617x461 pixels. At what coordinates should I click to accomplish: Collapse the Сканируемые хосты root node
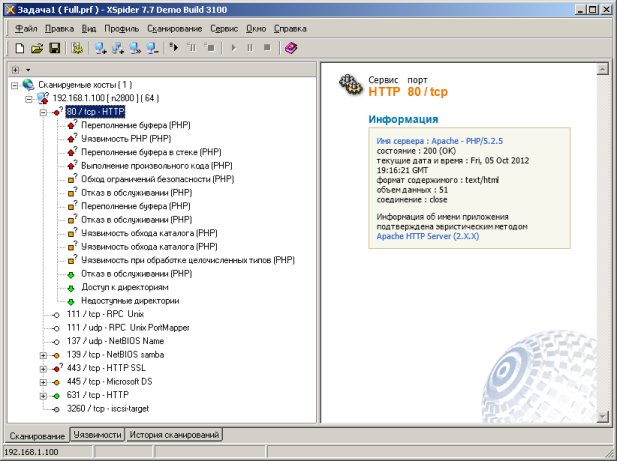click(15, 85)
